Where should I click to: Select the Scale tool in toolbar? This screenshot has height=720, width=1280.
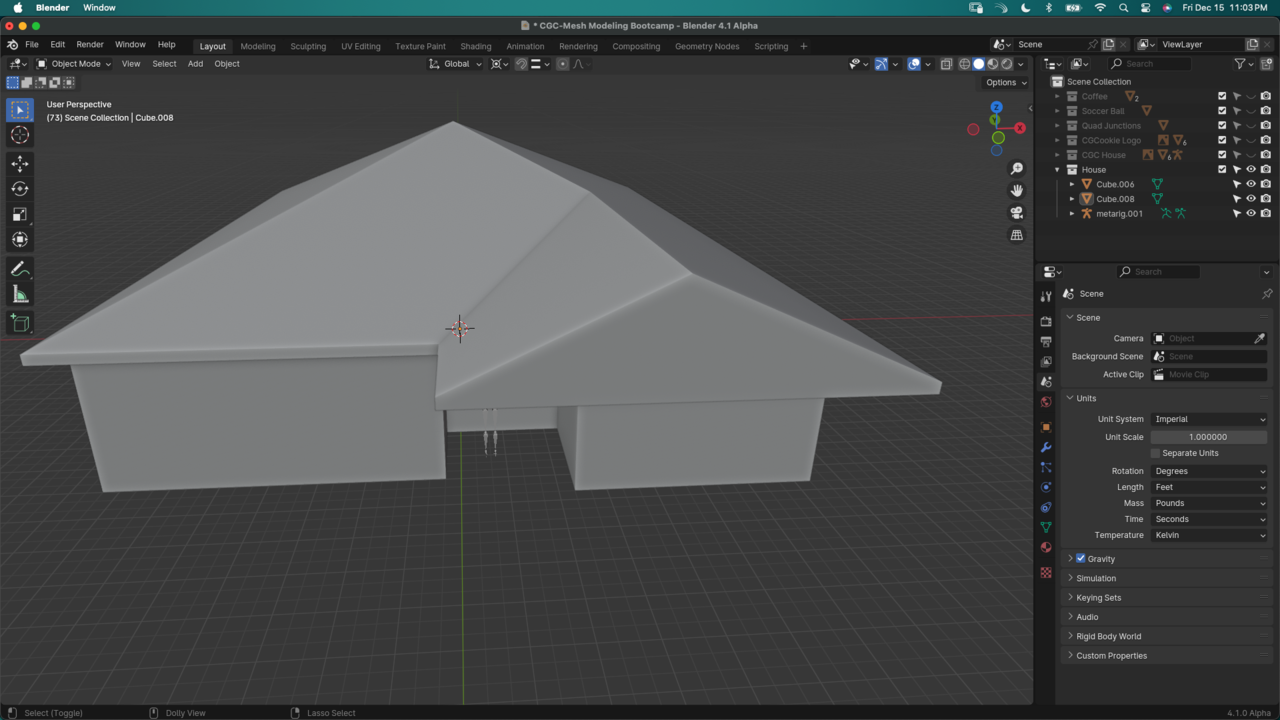click(x=20, y=214)
